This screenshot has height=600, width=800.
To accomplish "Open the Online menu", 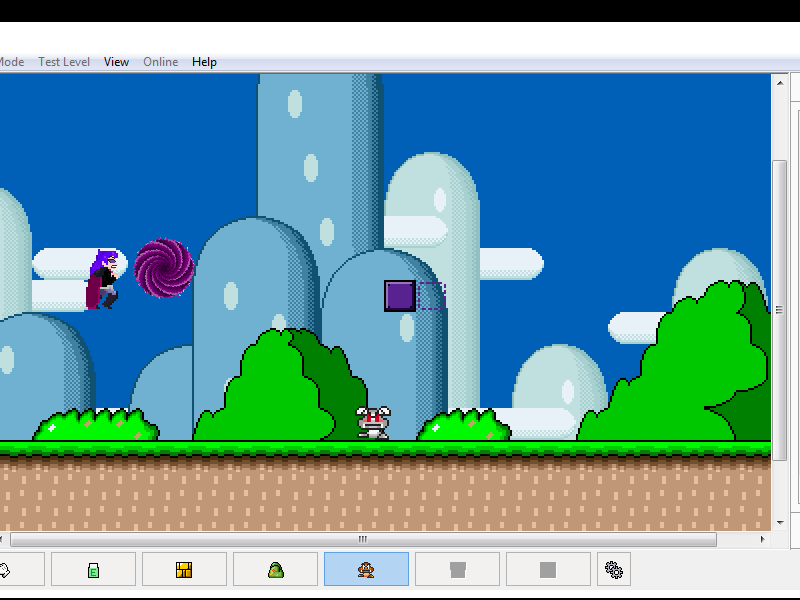I will coord(161,62).
